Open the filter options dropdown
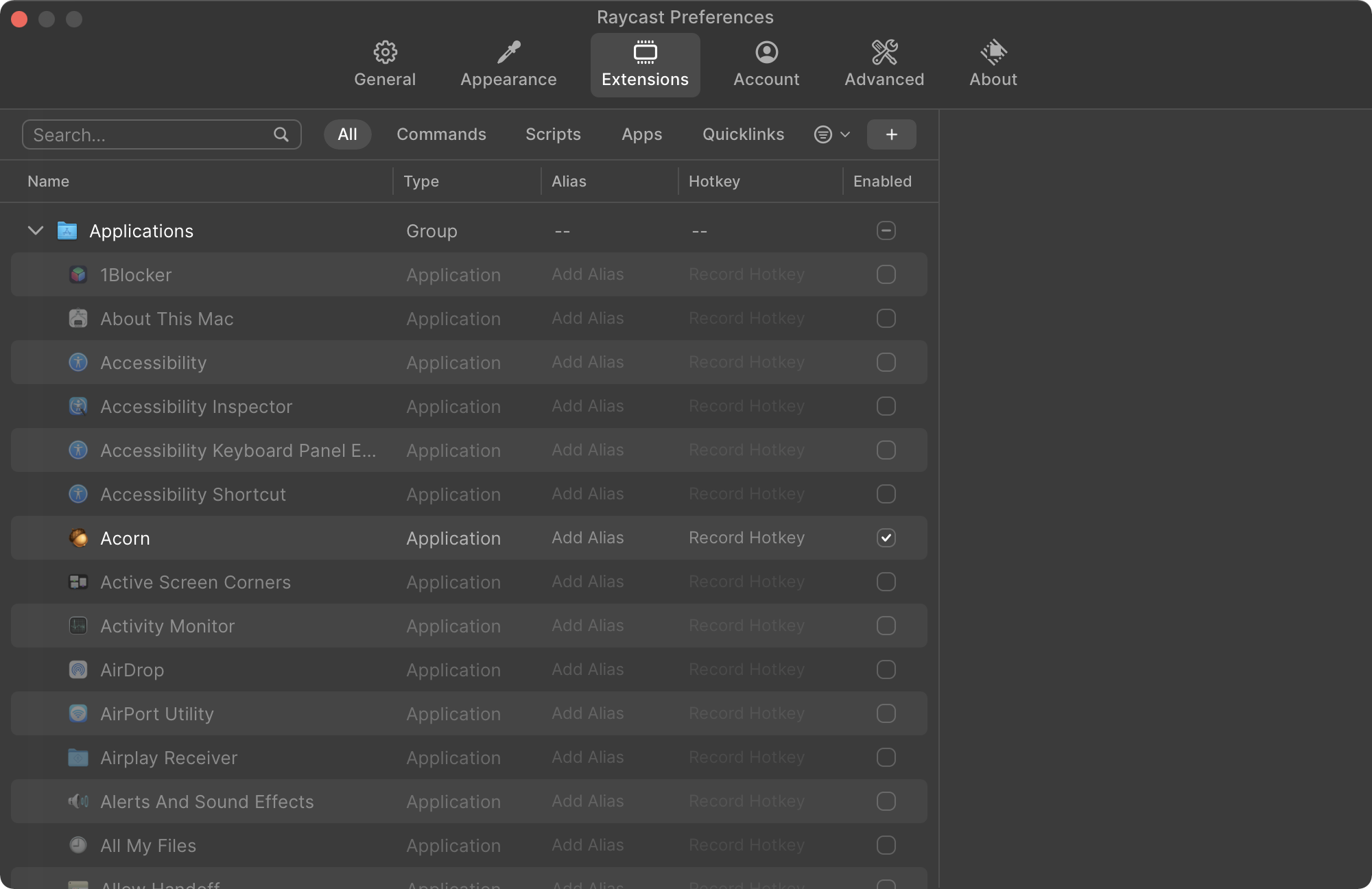 point(831,134)
